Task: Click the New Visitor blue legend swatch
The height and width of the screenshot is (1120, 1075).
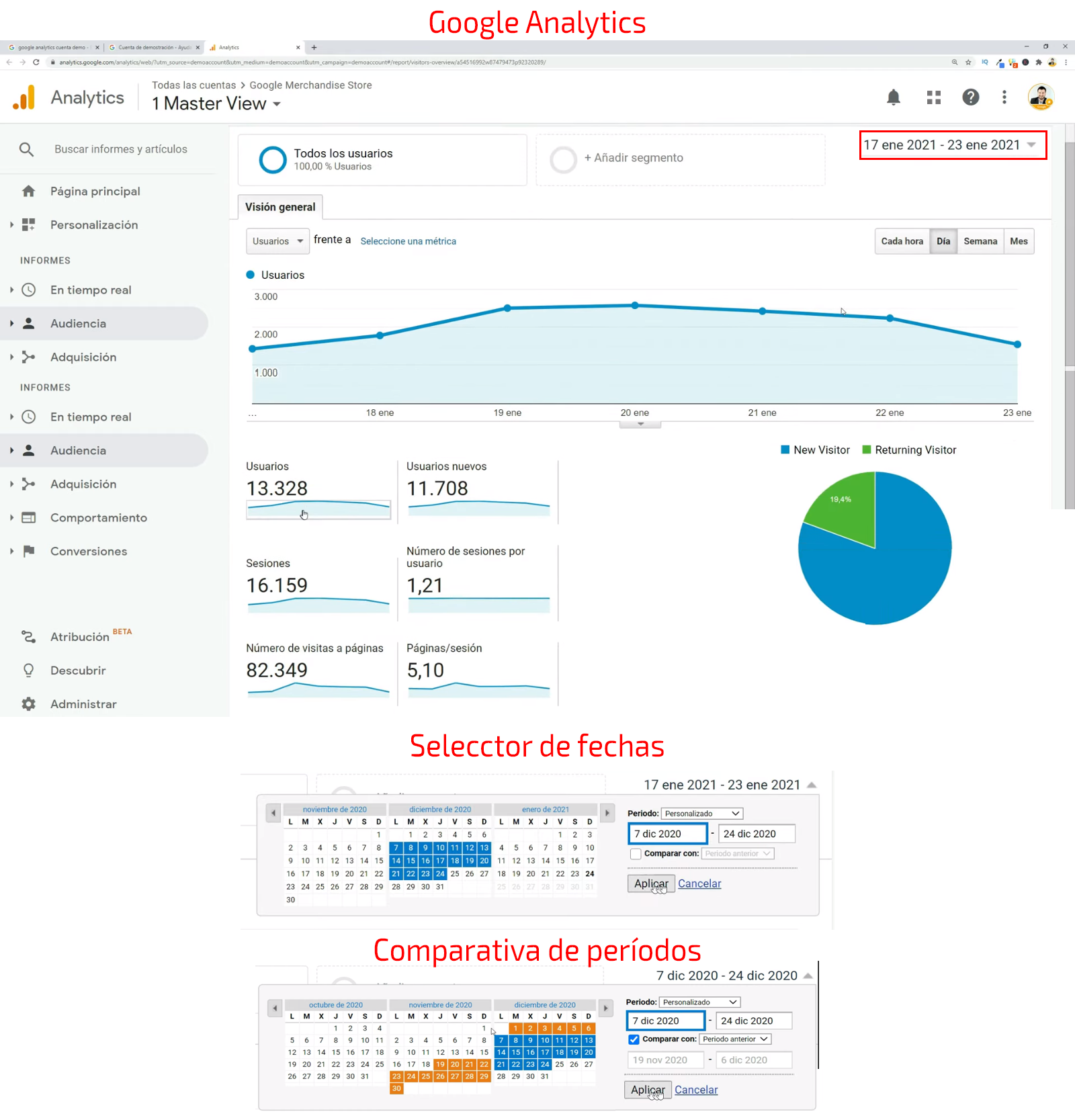Action: pyautogui.click(x=785, y=450)
